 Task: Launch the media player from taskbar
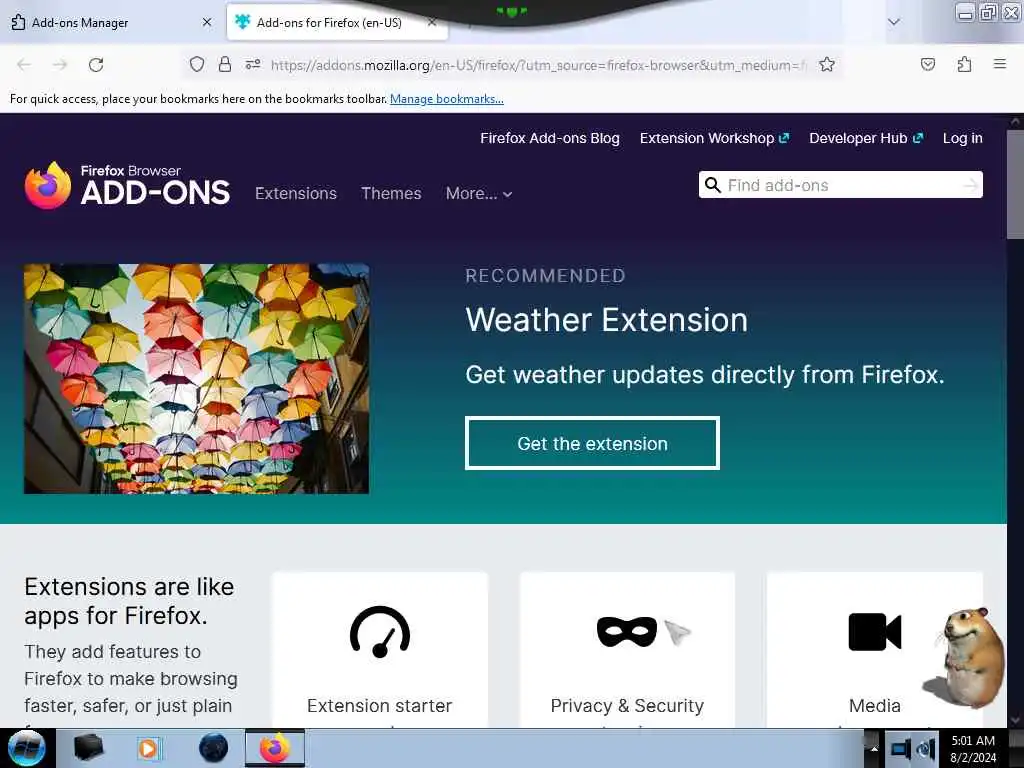148,748
